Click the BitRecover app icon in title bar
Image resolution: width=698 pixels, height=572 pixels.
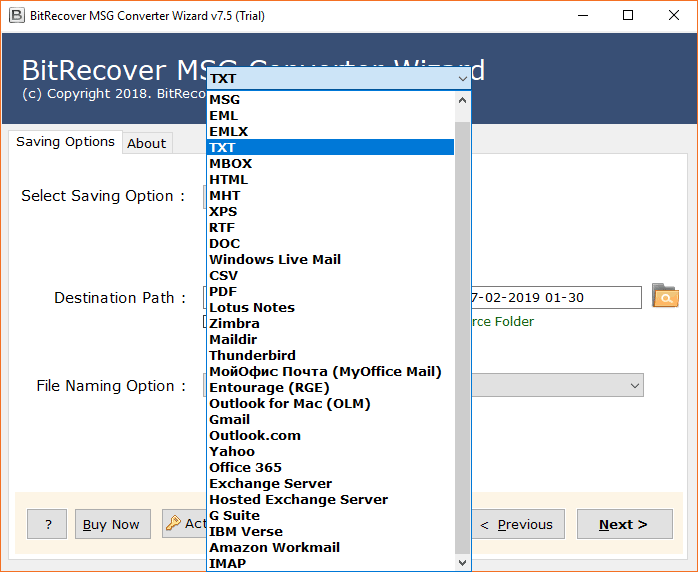[x=16, y=16]
